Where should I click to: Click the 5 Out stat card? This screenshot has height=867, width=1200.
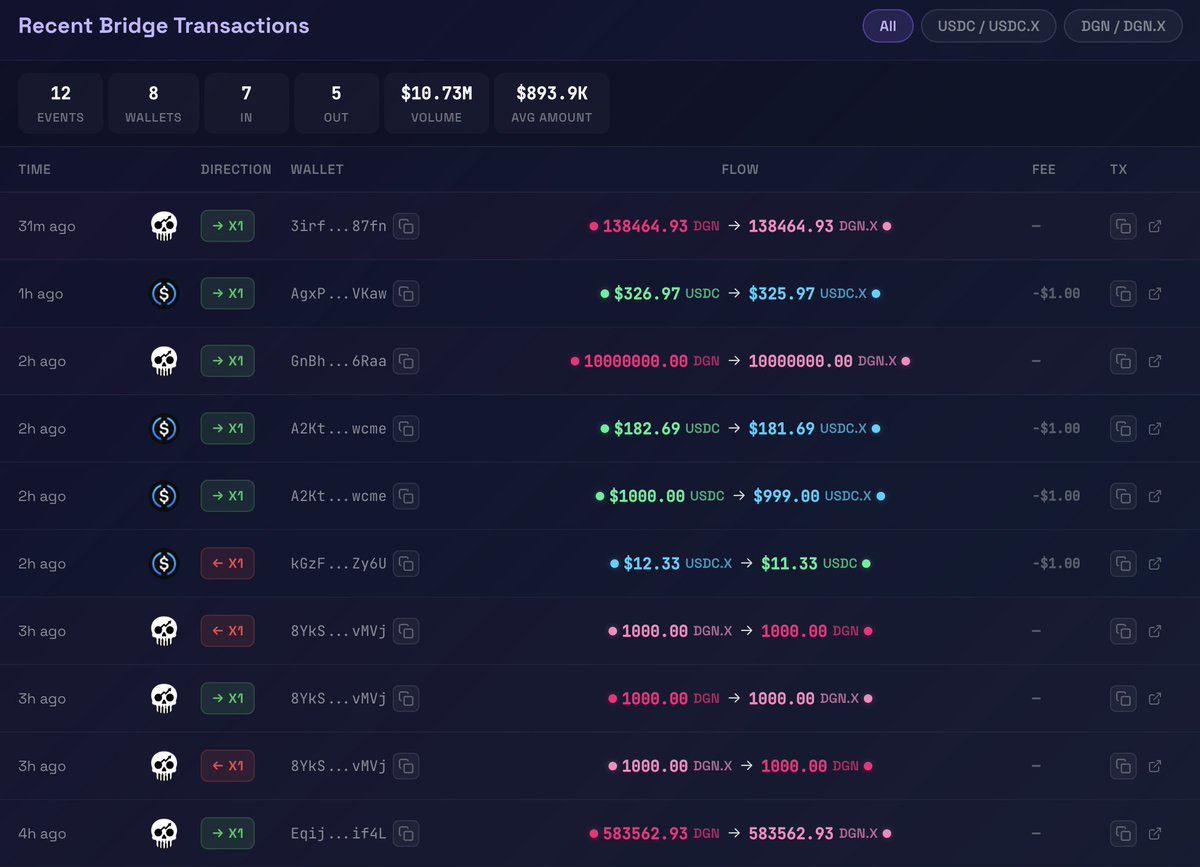(336, 103)
